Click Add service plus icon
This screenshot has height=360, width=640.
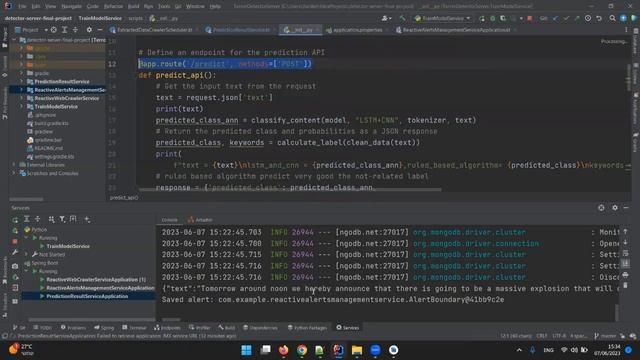[87, 219]
